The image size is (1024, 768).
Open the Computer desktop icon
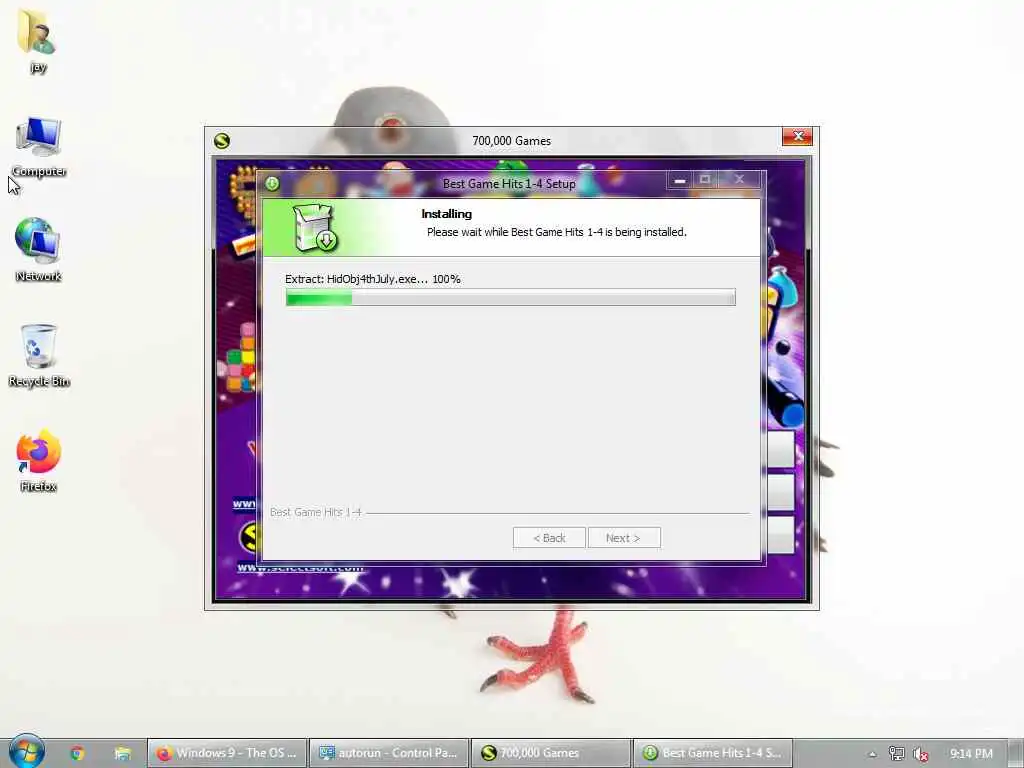39,146
